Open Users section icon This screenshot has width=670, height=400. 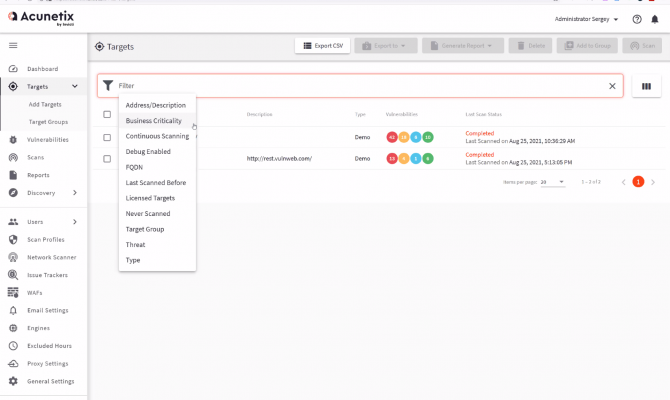pyautogui.click(x=13, y=222)
